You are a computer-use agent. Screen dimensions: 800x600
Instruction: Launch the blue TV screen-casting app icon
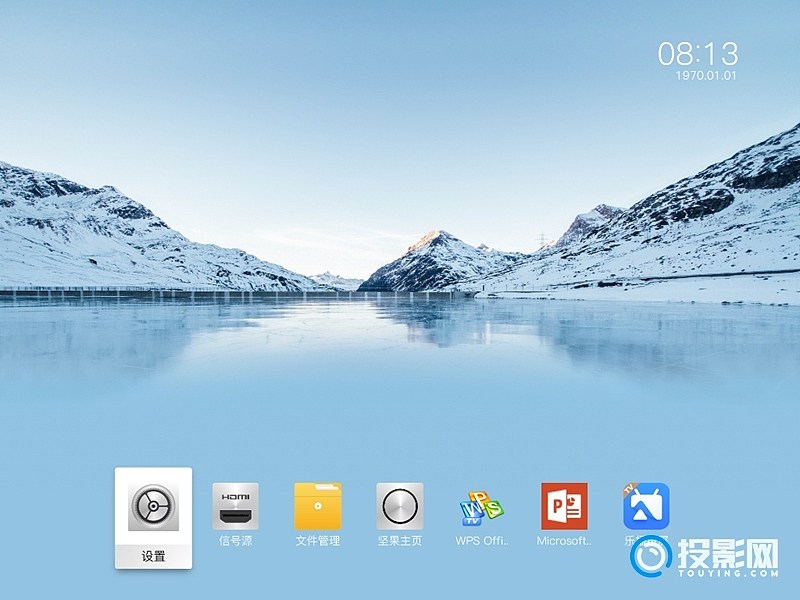[x=646, y=506]
